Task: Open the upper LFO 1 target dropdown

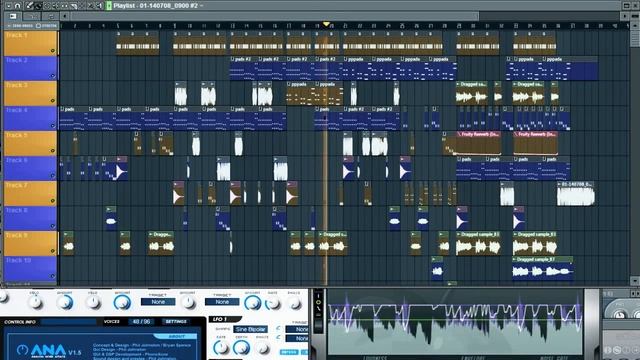Action: coord(297,329)
